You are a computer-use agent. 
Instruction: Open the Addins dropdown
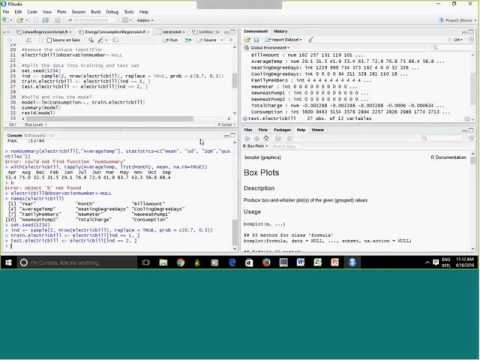click(x=146, y=20)
